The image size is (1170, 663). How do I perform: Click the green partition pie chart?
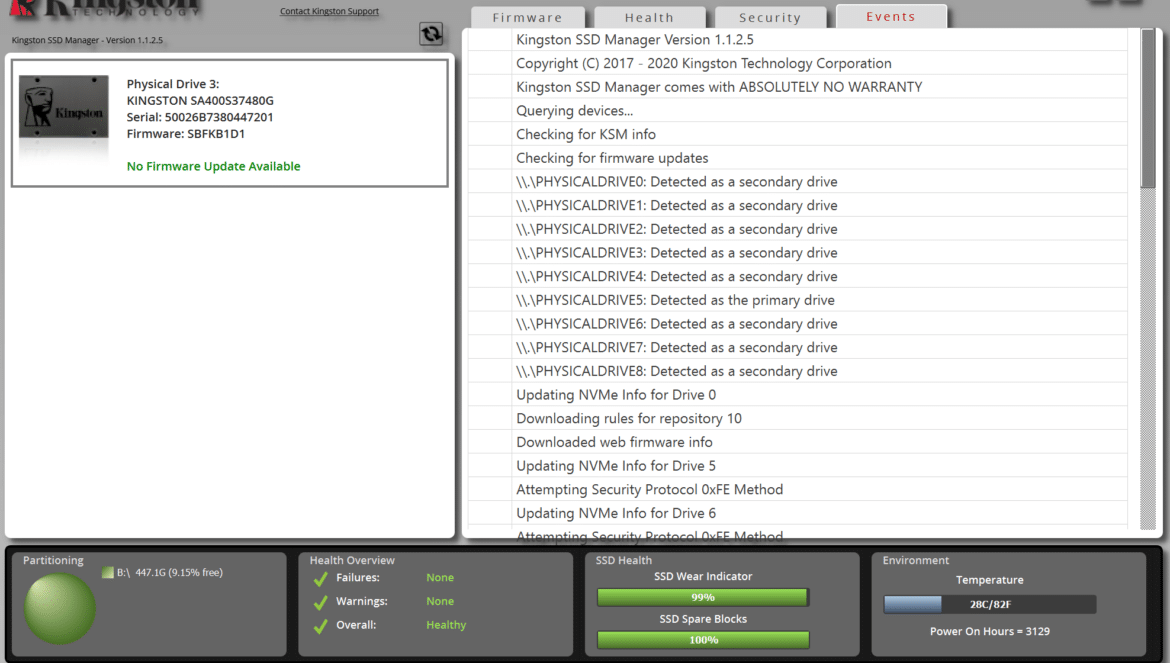pyautogui.click(x=60, y=609)
